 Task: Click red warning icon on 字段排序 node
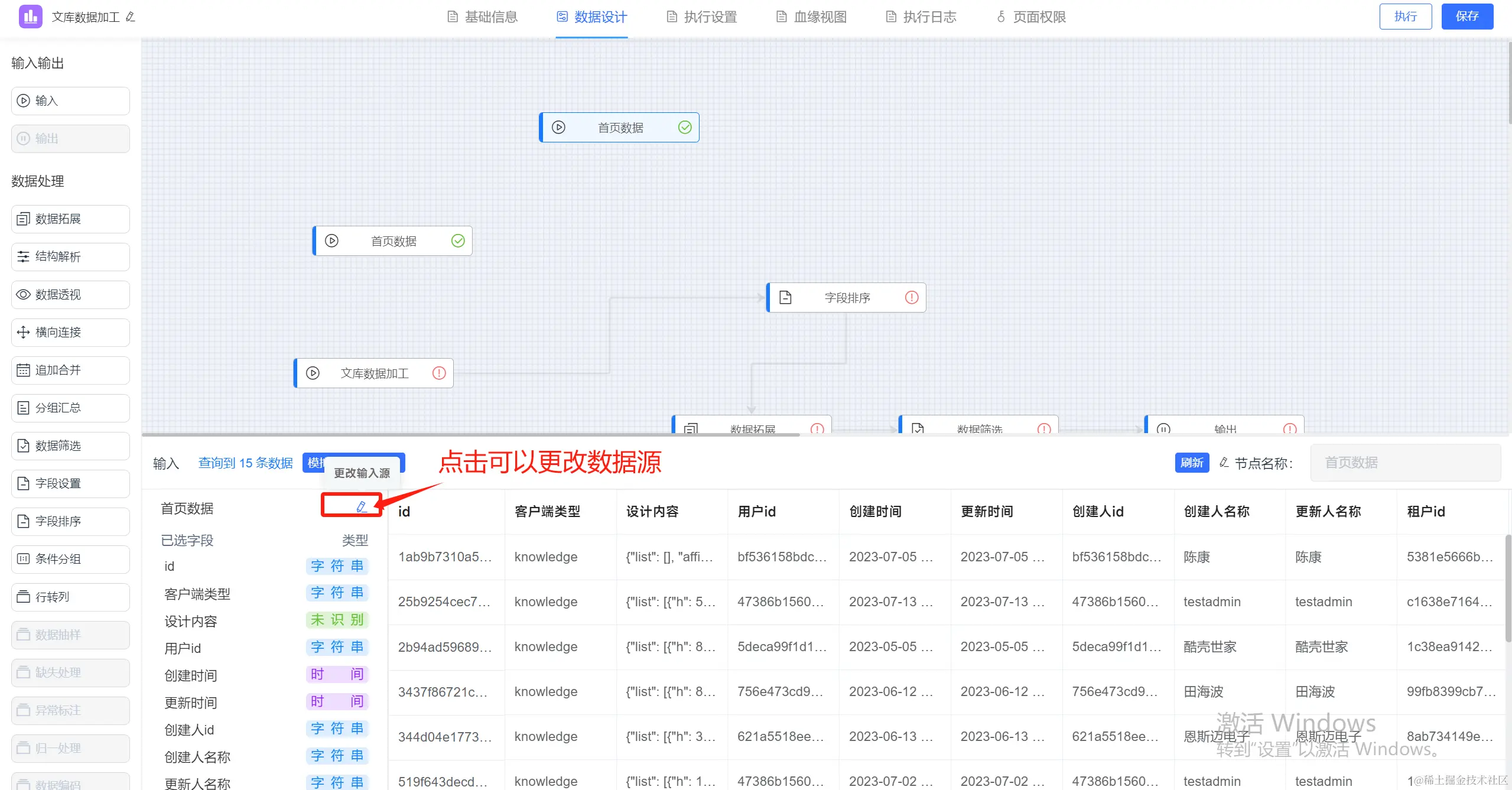coord(911,297)
